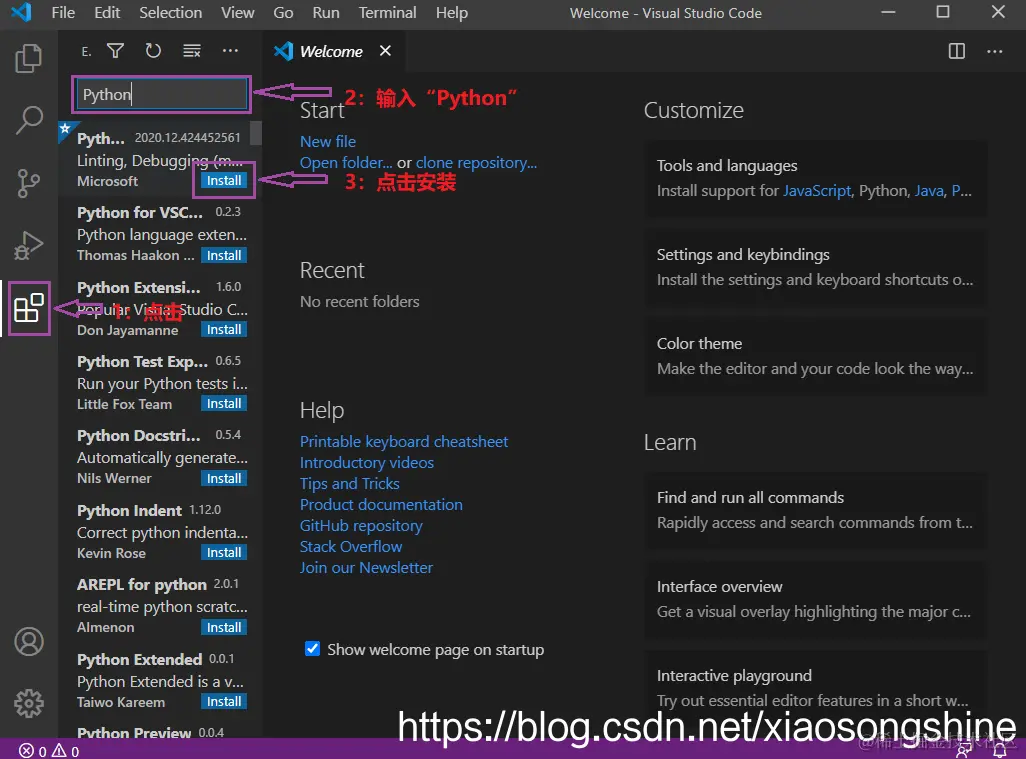Open extensions panel more actions menu
The height and width of the screenshot is (759, 1026).
click(230, 50)
